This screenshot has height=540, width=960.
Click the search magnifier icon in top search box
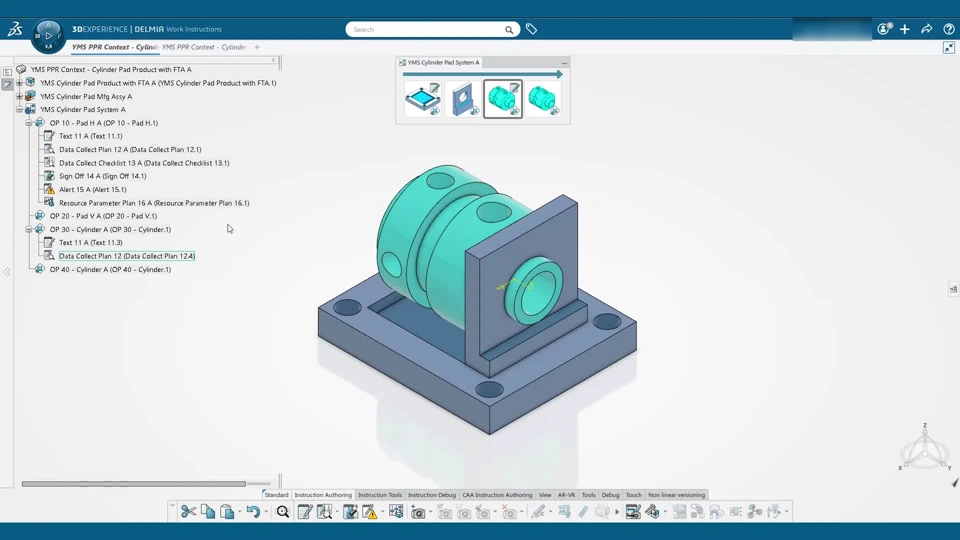click(x=509, y=29)
